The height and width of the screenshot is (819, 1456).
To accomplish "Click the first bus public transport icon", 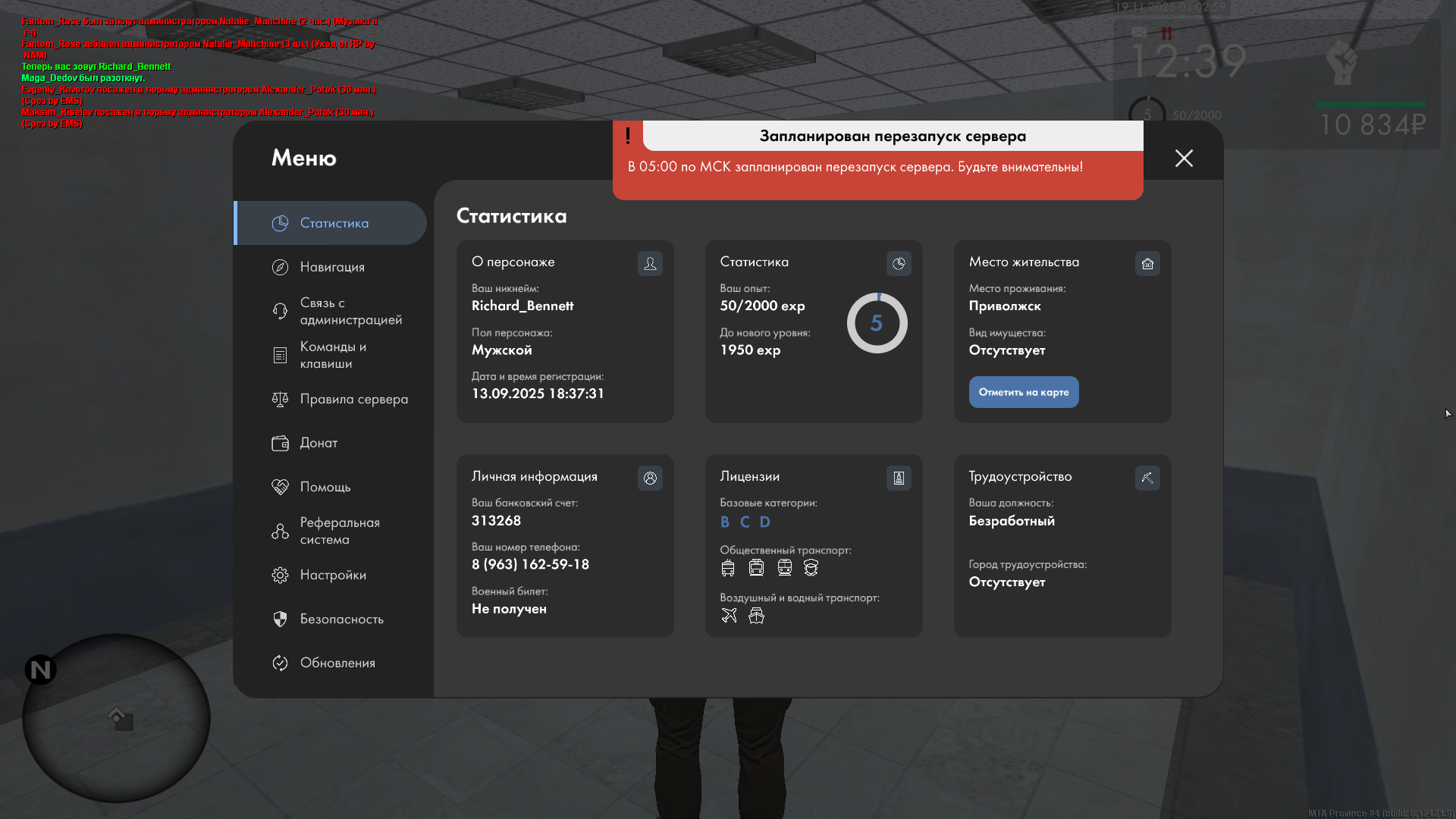I will coord(728,567).
